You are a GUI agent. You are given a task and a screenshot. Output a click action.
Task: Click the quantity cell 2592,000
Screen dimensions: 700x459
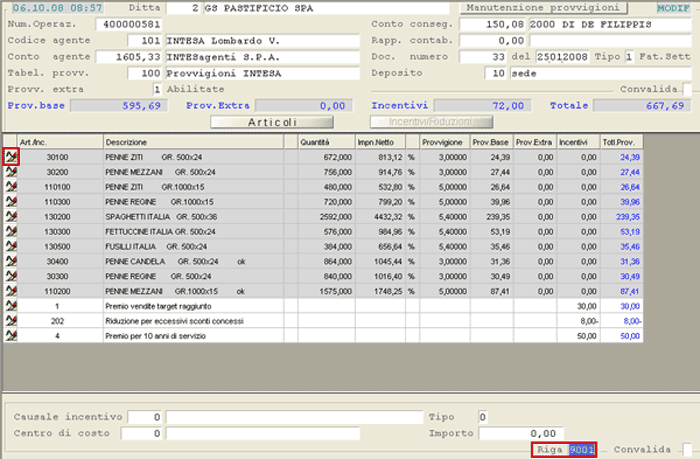coord(326,217)
